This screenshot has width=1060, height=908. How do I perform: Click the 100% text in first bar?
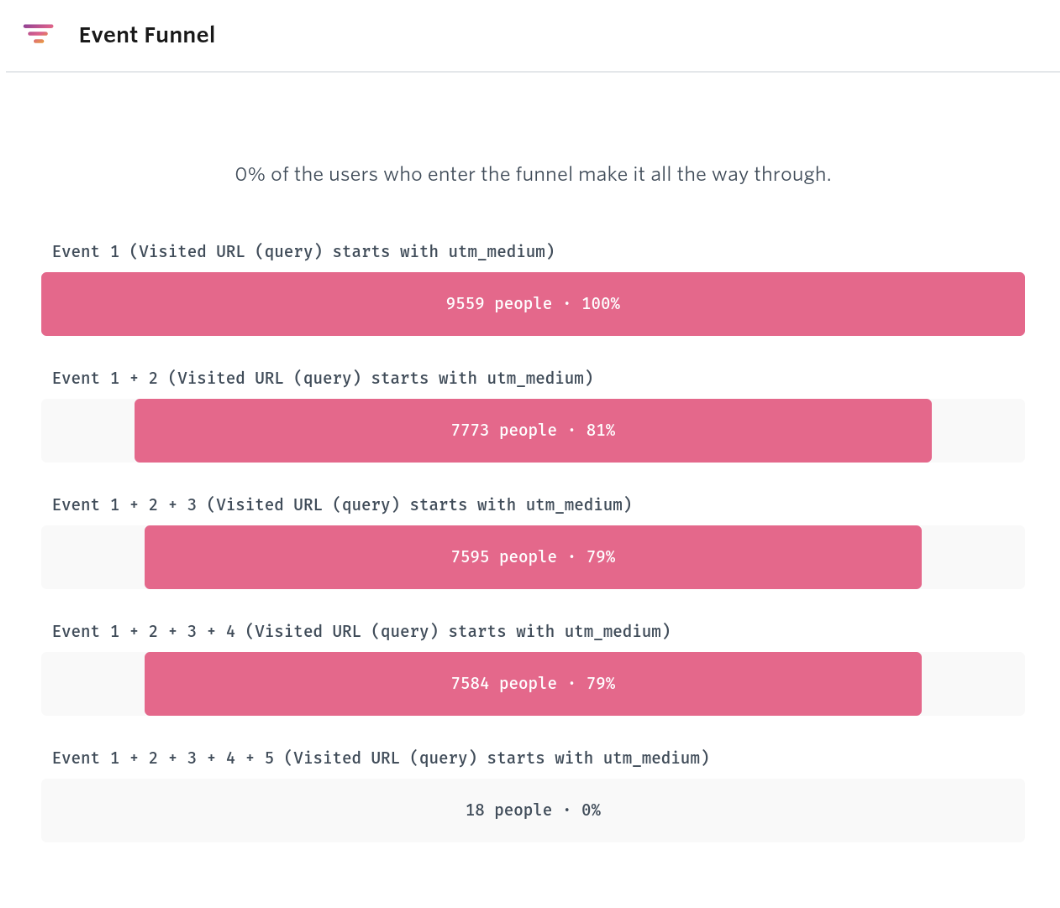click(600, 304)
